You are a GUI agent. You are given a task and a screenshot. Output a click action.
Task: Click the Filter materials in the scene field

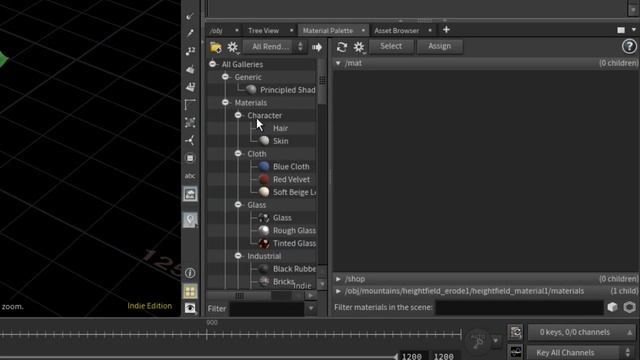tap(519, 307)
